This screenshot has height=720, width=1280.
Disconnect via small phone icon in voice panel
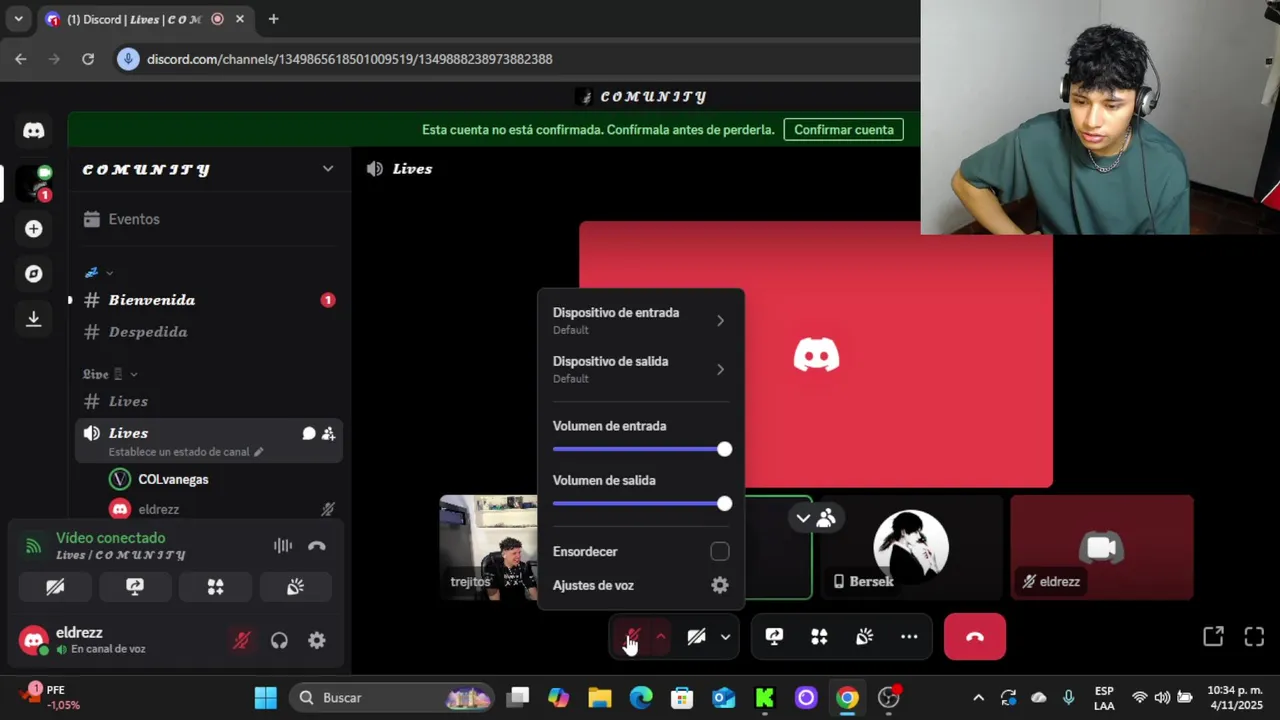pyautogui.click(x=317, y=546)
